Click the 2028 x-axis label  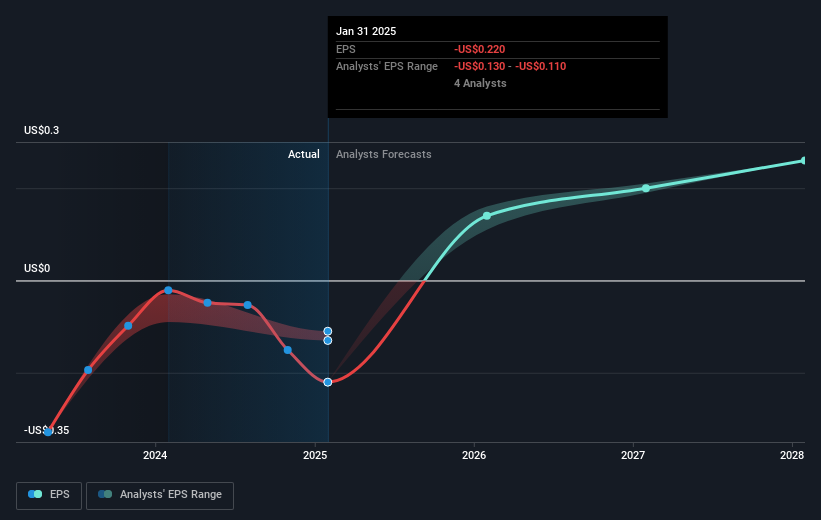pyautogui.click(x=792, y=455)
